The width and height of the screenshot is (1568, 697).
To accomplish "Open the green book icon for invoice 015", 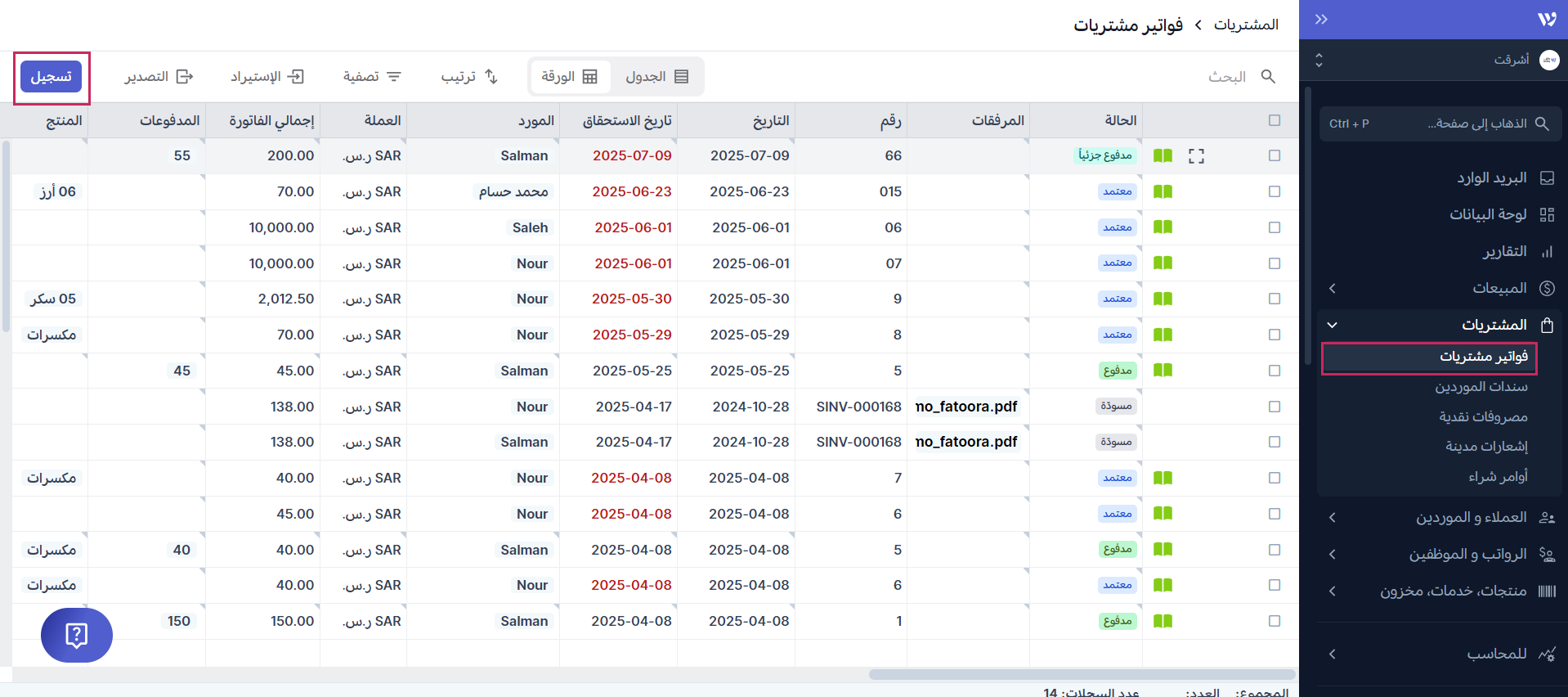I will tap(1163, 192).
